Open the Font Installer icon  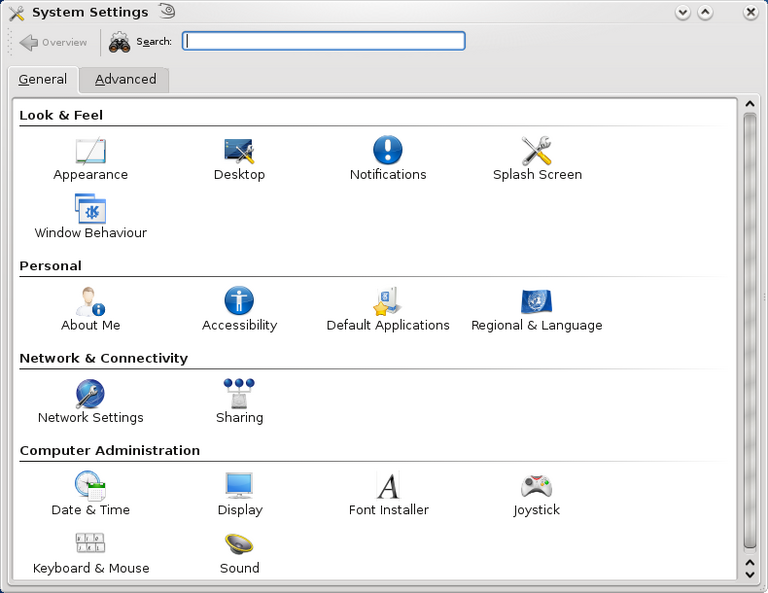pyautogui.click(x=388, y=486)
